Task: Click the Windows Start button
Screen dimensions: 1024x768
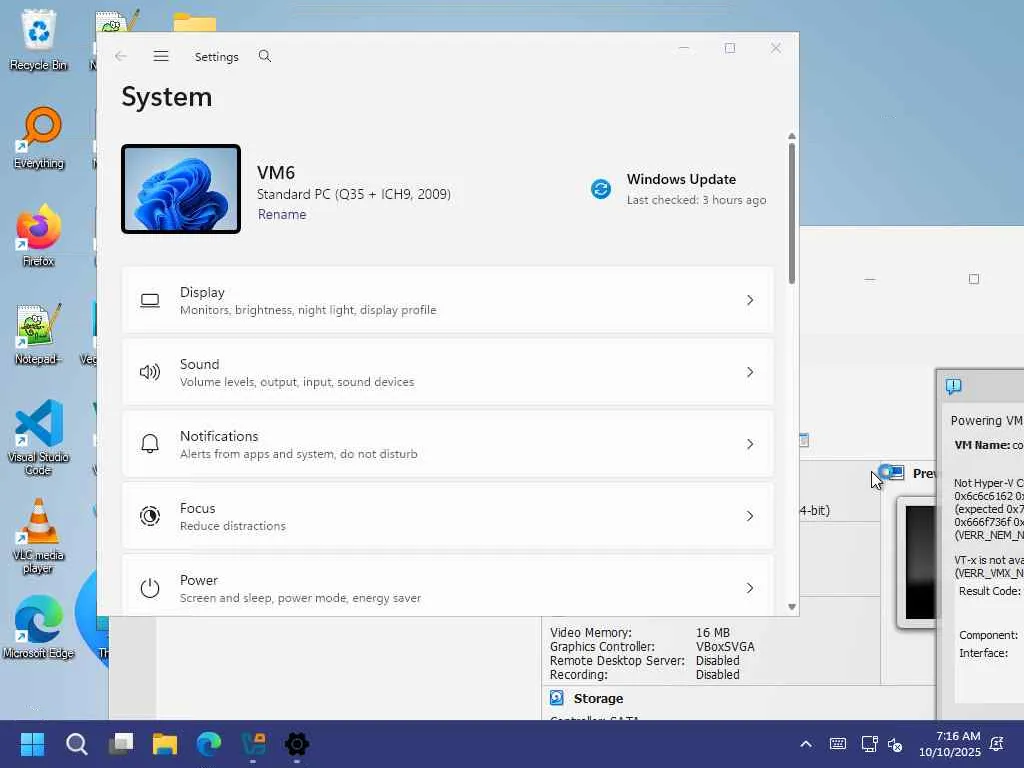Action: coord(32,744)
